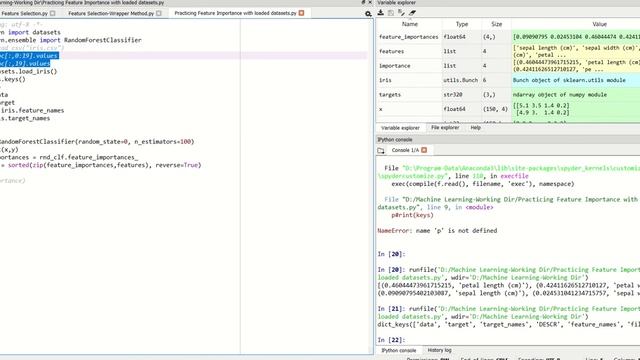Click the p#rint(keys) traceback line
Image resolution: width=640 pixels, height=360 pixels.
click(412, 215)
